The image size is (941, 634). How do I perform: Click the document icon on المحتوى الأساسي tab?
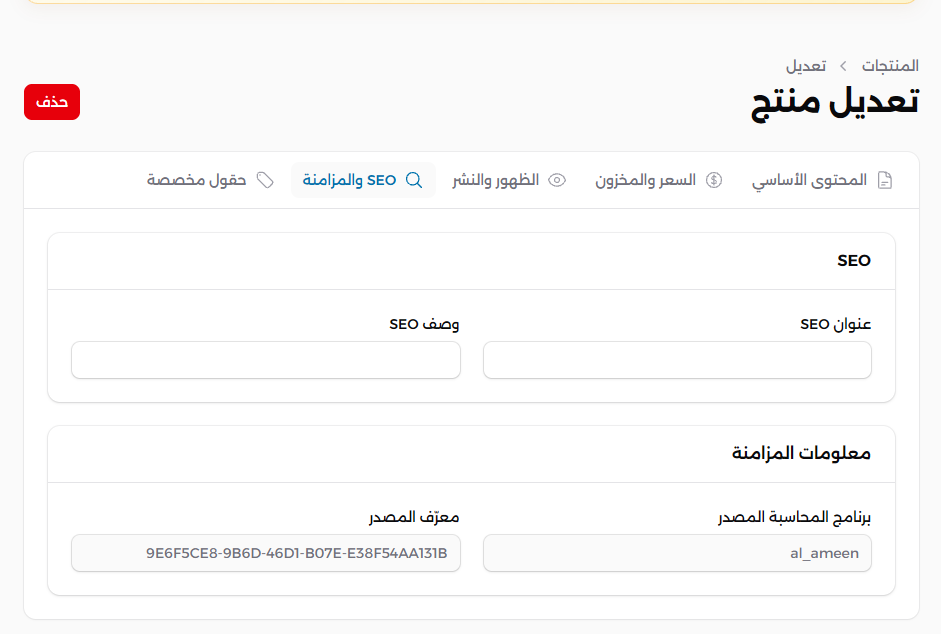point(885,180)
